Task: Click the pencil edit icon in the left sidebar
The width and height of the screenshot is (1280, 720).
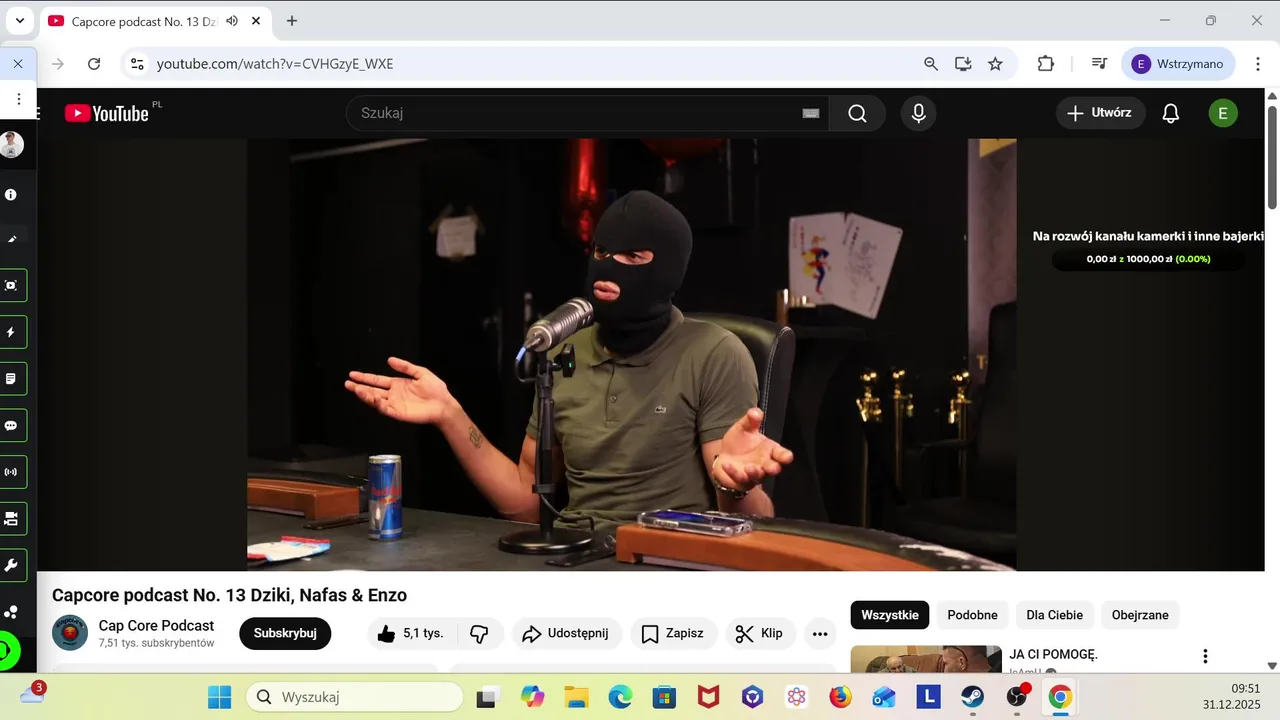Action: [x=11, y=239]
